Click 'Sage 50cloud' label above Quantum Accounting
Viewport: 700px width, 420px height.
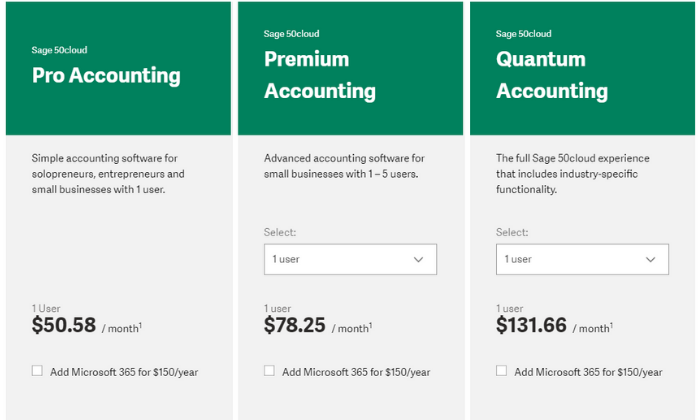tap(524, 34)
